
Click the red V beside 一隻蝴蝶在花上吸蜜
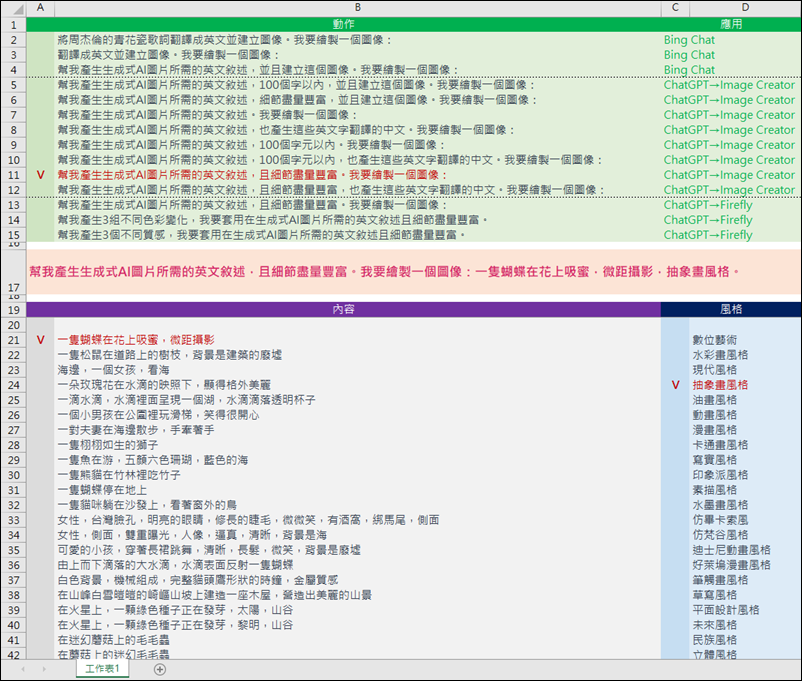(40, 340)
